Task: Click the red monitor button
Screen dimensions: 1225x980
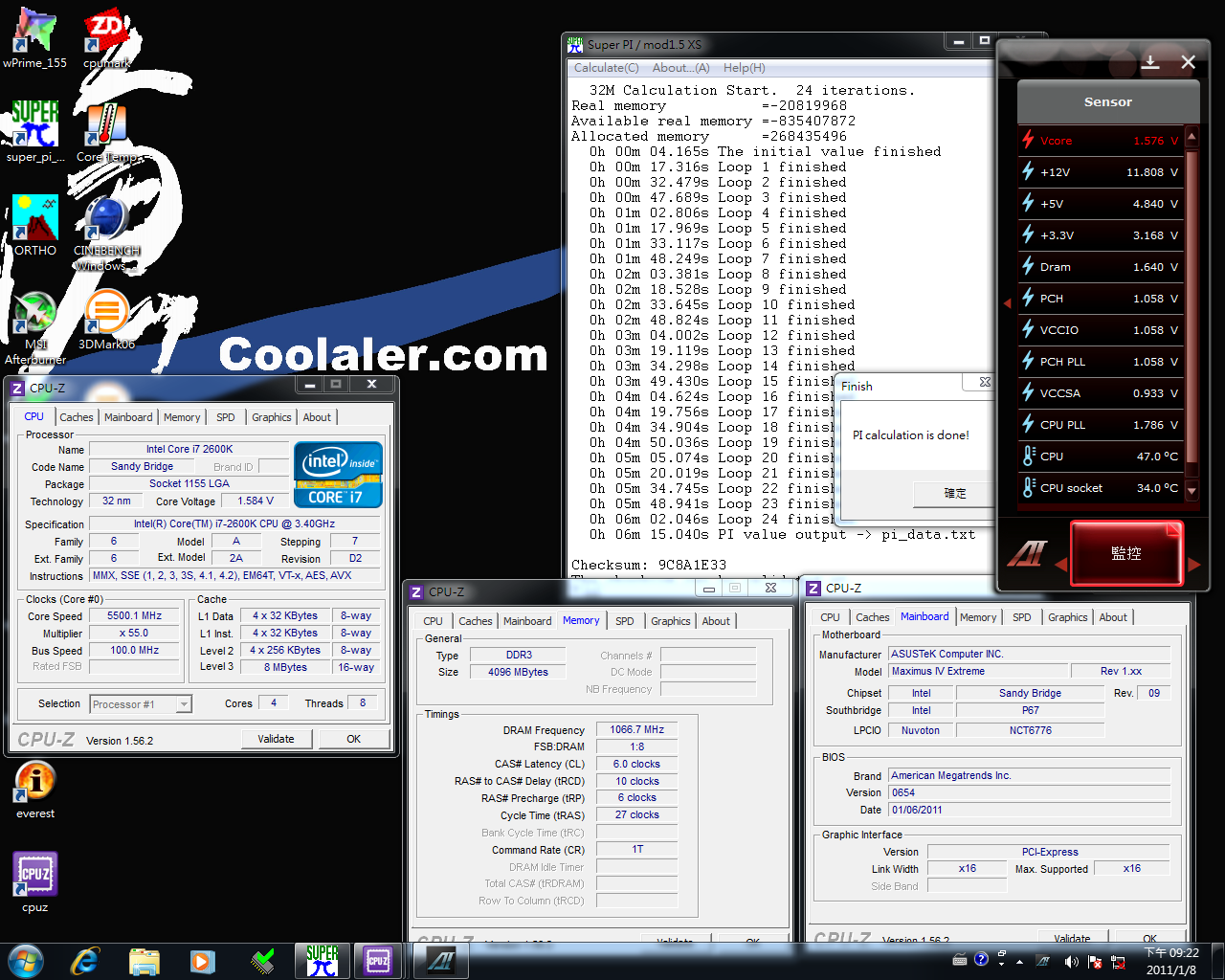Action: [x=1126, y=553]
